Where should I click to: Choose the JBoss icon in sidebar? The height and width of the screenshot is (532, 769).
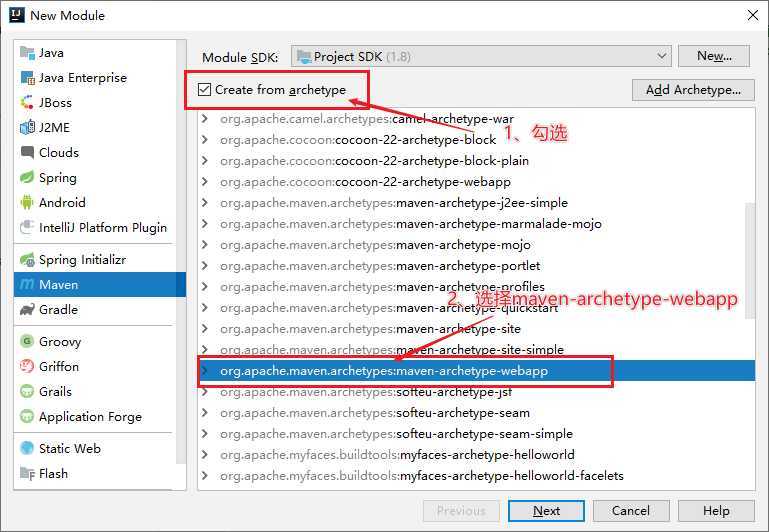click(x=27, y=102)
